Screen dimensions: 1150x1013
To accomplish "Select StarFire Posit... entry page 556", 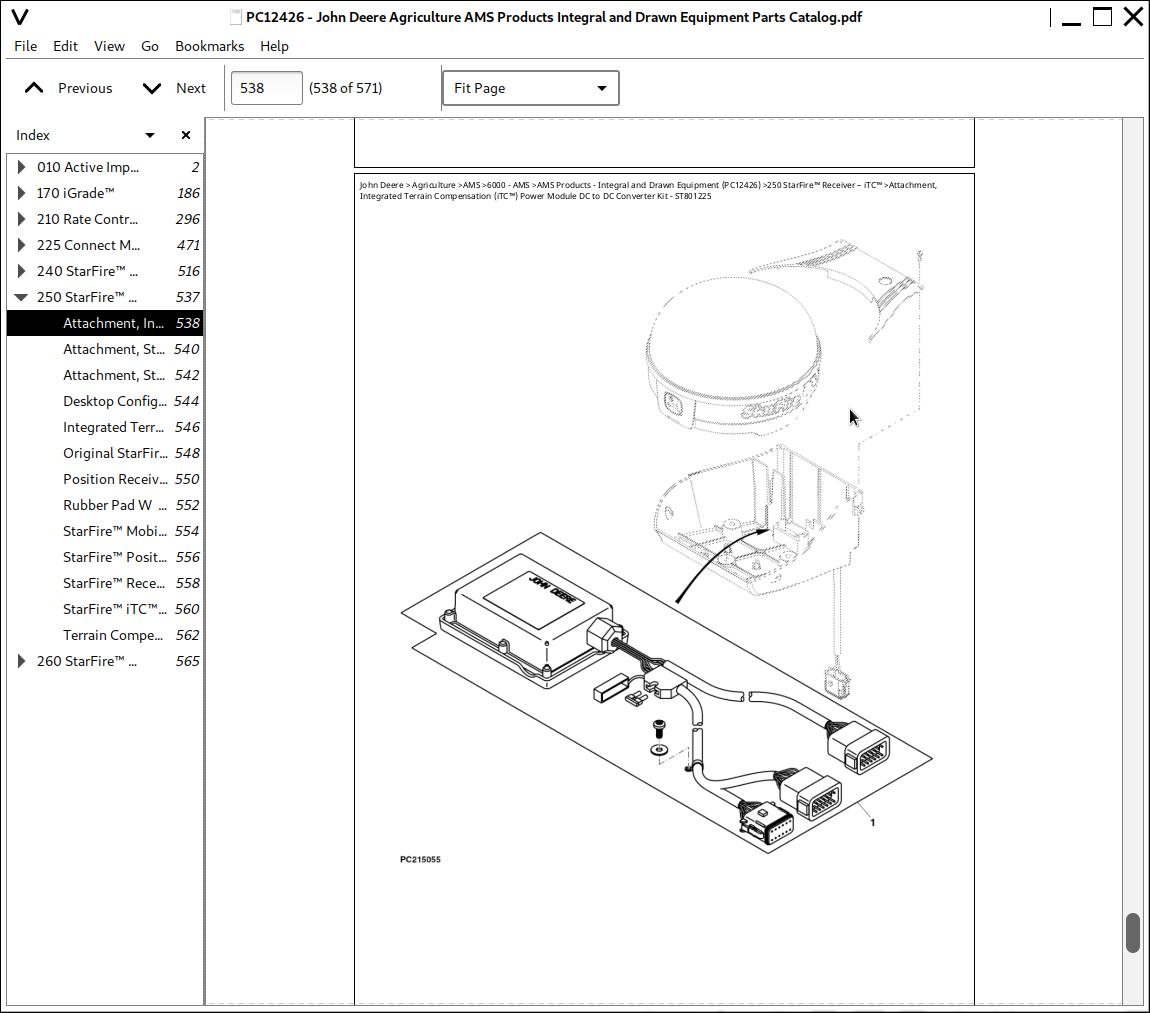I will pyautogui.click(x=105, y=557).
